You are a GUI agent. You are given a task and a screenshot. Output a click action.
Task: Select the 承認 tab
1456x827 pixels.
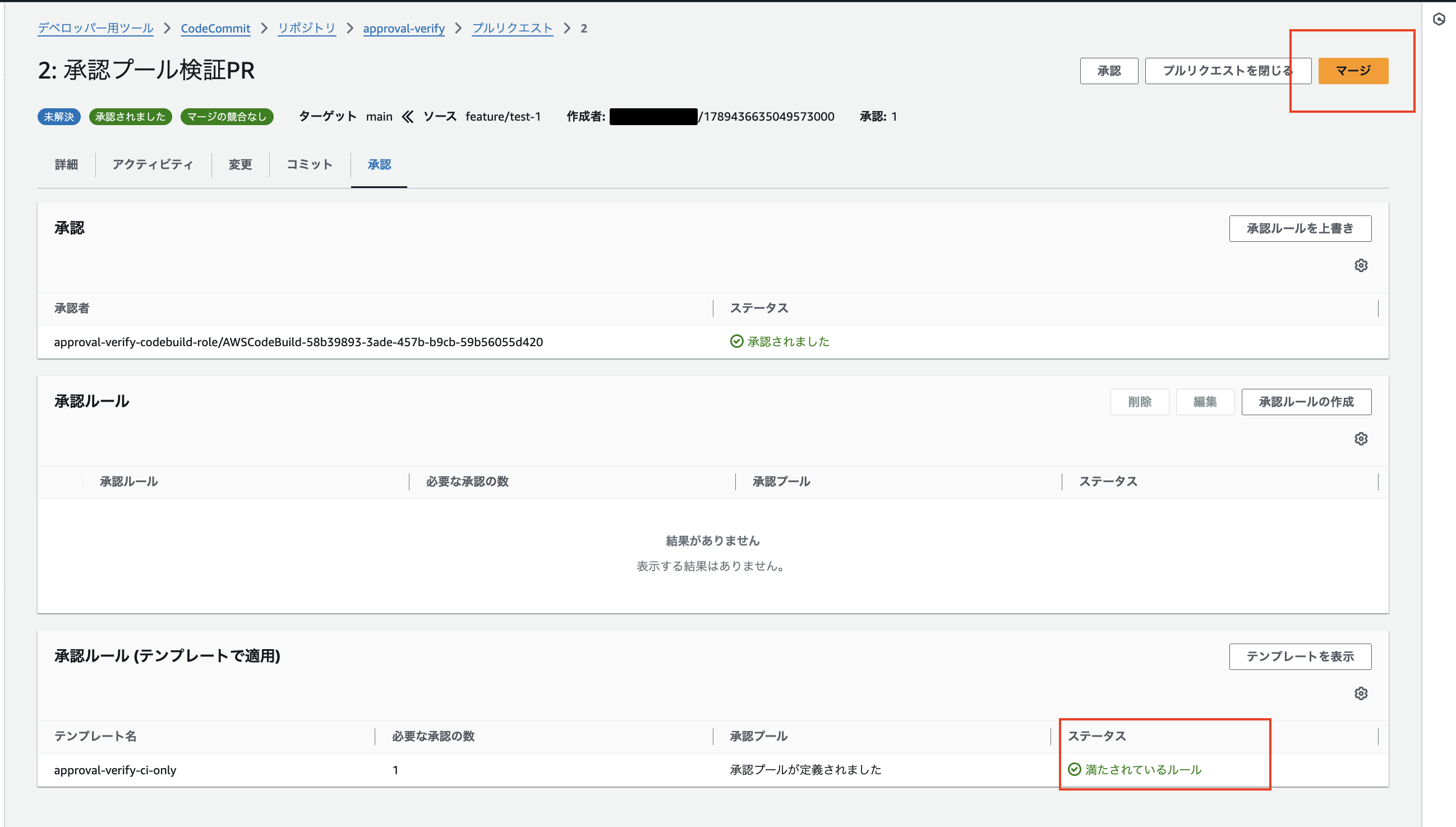[x=379, y=165]
